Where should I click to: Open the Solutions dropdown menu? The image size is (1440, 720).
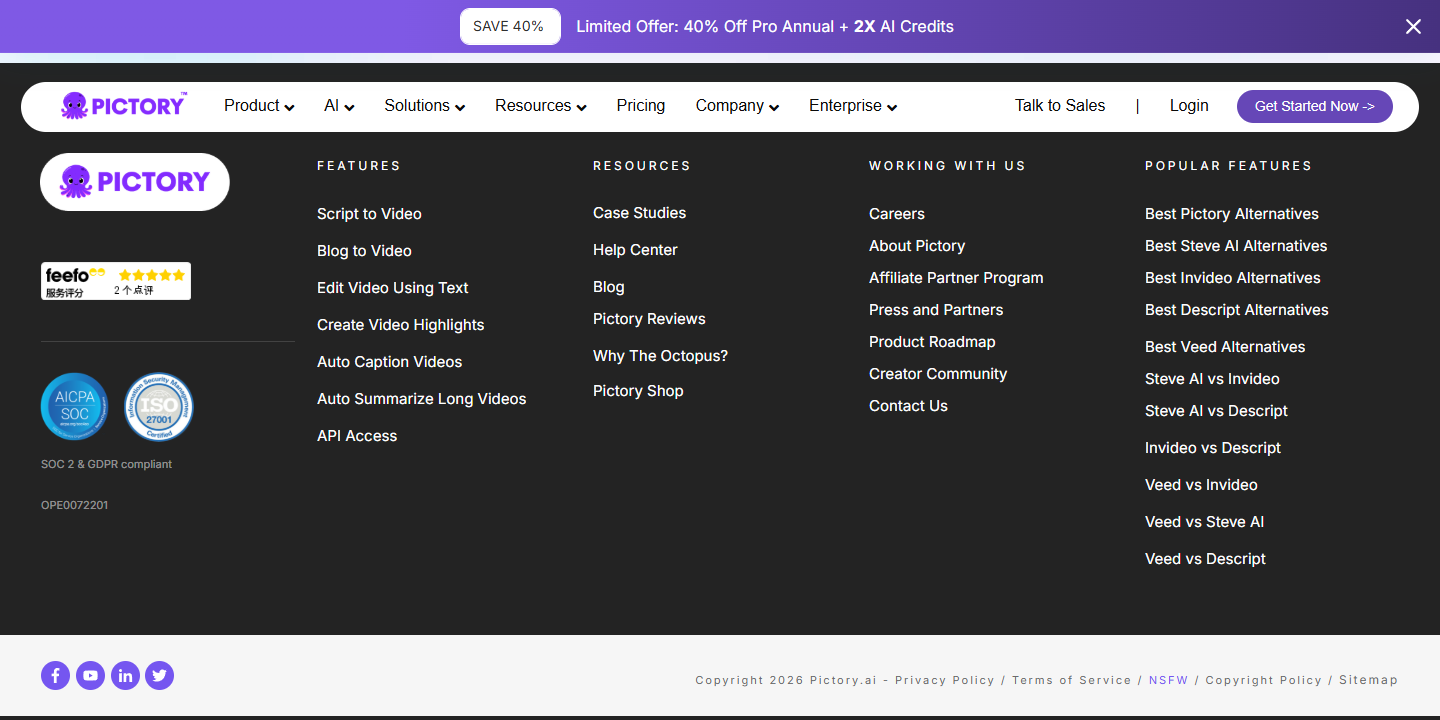425,106
